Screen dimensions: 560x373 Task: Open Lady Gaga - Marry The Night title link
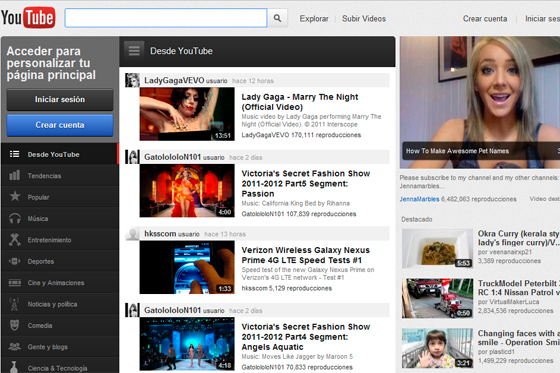click(300, 102)
